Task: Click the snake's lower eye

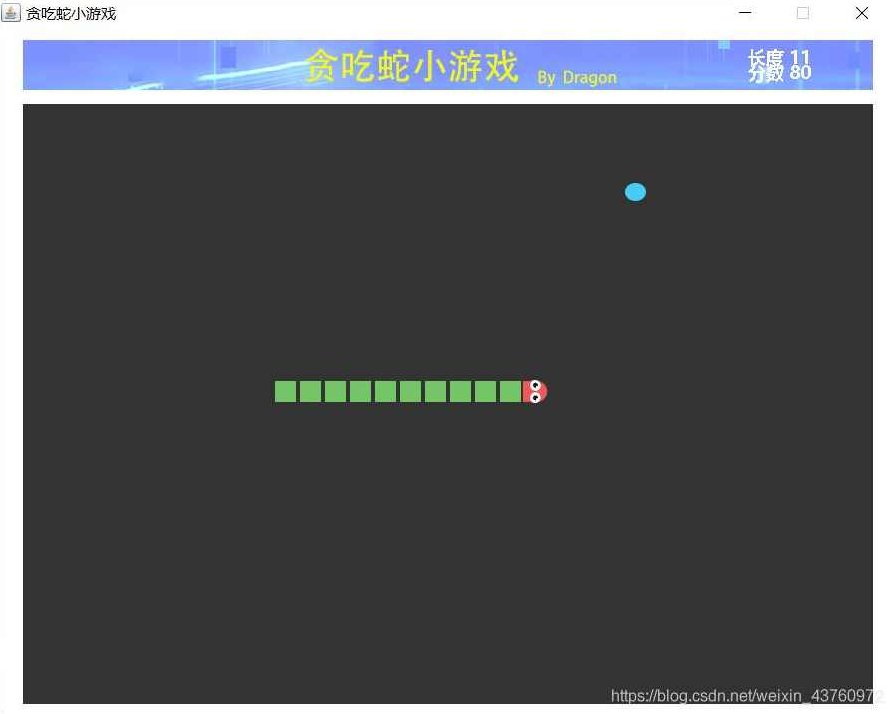Action: (536, 398)
